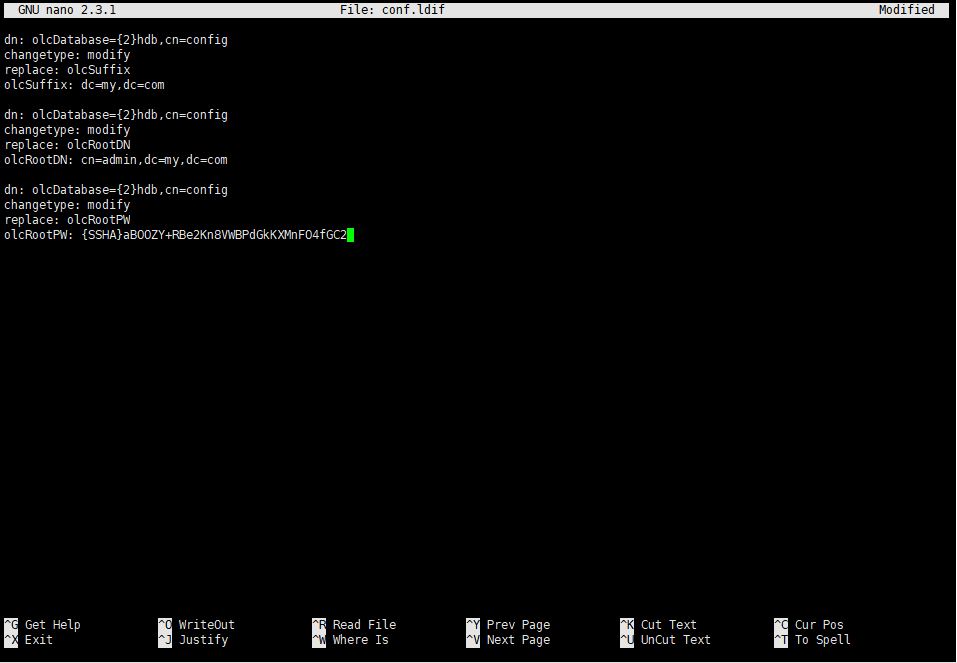Click the ^J key hint
This screenshot has width=957, height=663.
click(x=165, y=640)
